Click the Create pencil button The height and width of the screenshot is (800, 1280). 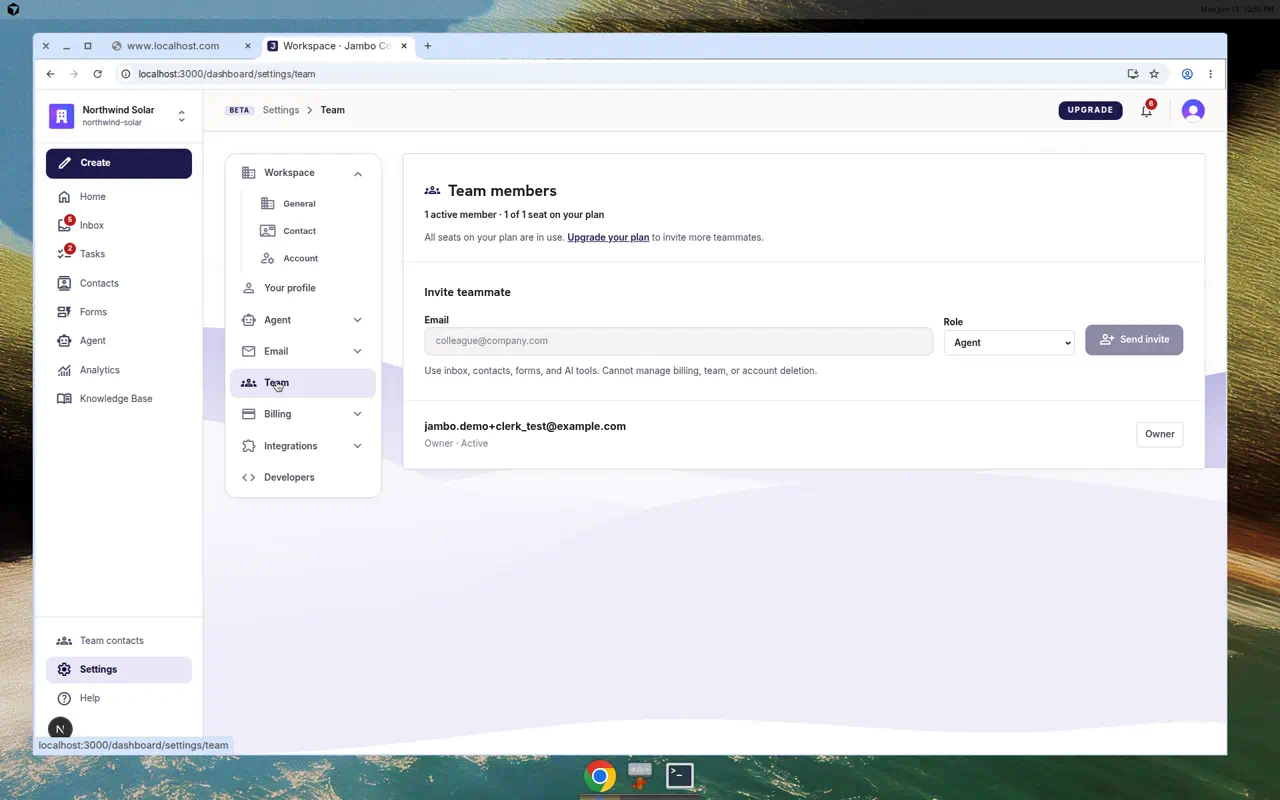[118, 163]
